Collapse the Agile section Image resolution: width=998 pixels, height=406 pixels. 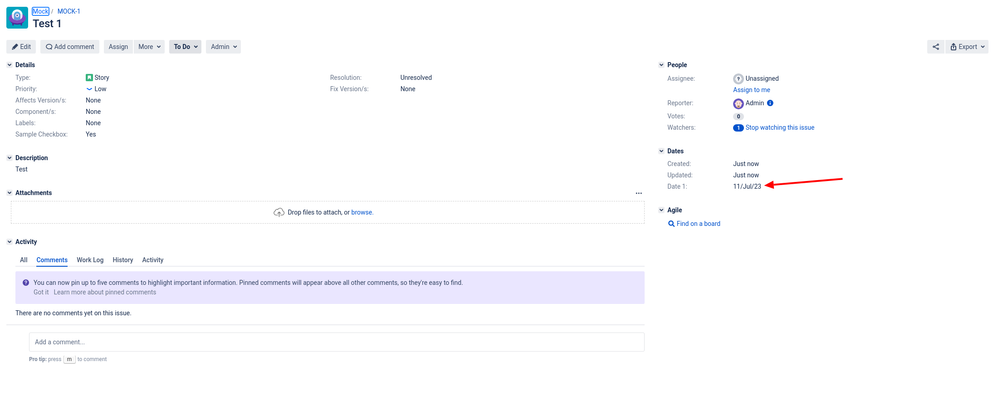pyautogui.click(x=661, y=210)
